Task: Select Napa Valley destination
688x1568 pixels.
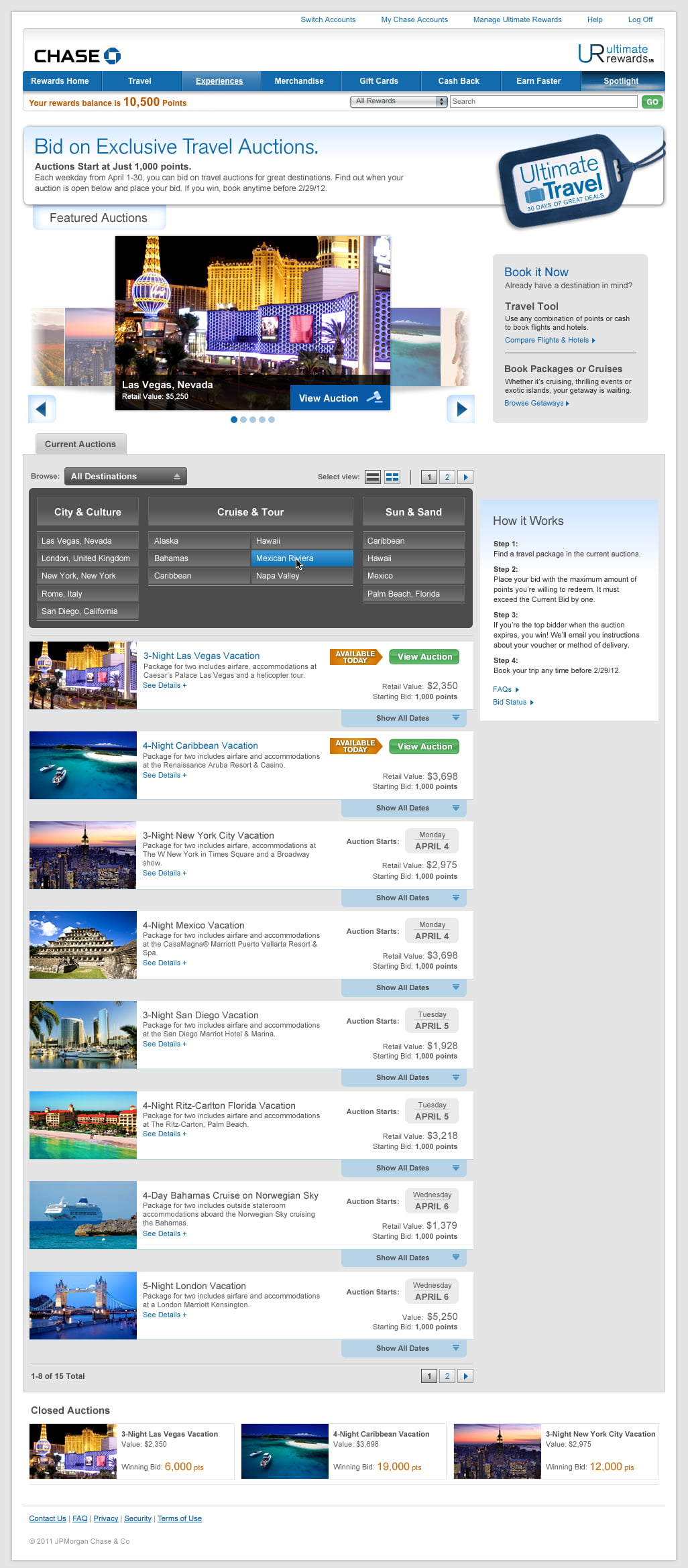Action: [x=302, y=576]
